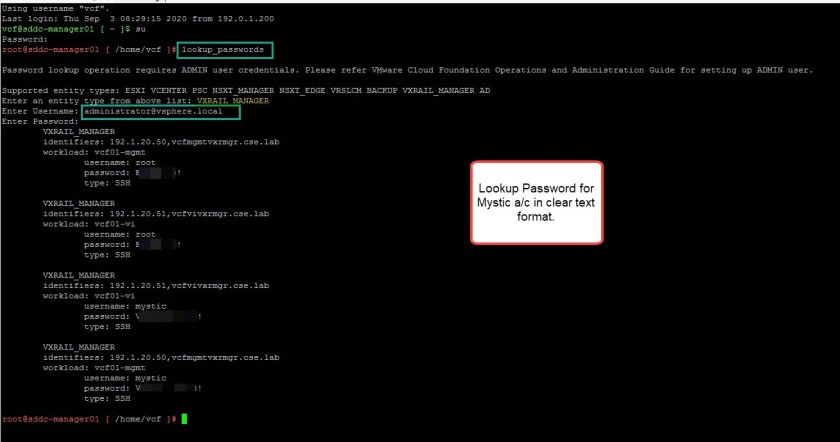The image size is (840, 442).
Task: Click the 'Password:' prompt below the su command
Action: [x=25, y=39]
